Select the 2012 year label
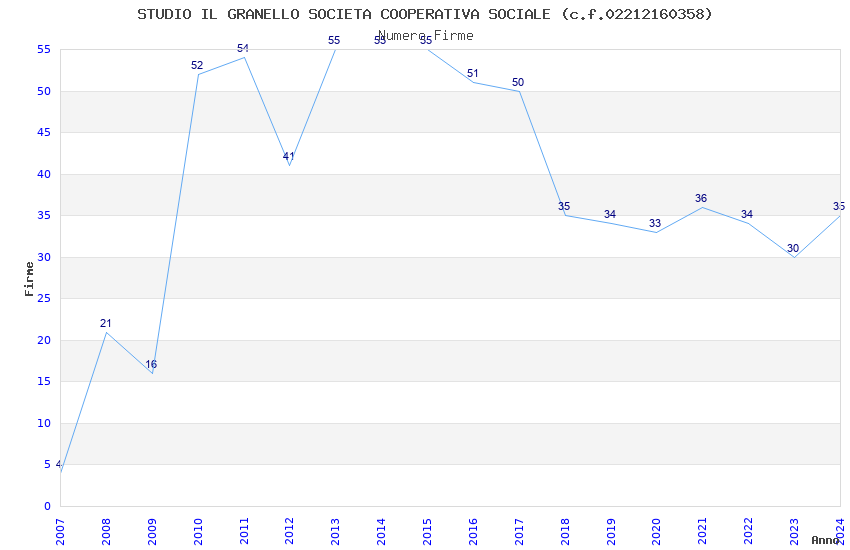 click(289, 532)
